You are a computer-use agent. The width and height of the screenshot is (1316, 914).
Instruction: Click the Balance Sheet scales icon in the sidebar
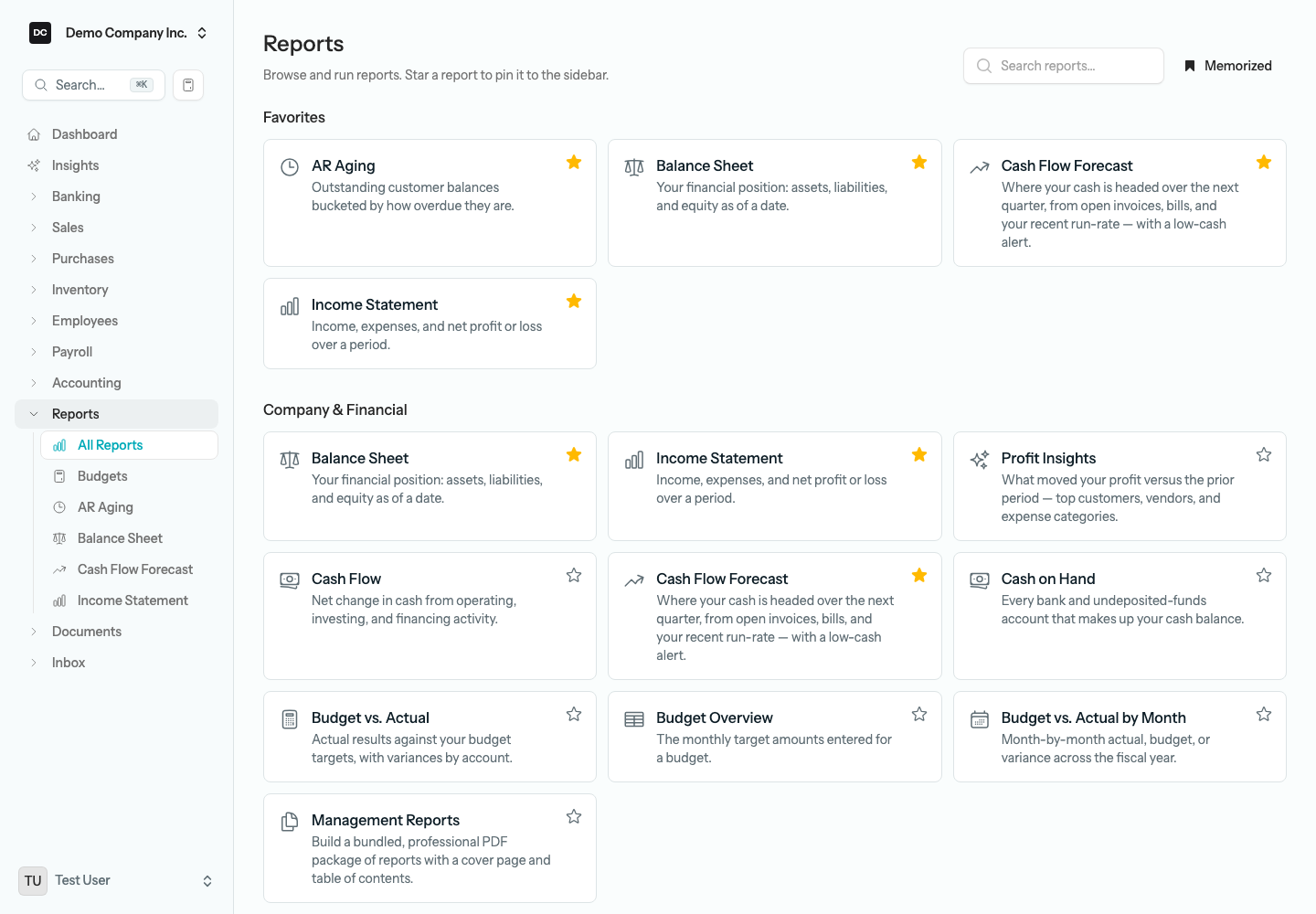point(59,538)
